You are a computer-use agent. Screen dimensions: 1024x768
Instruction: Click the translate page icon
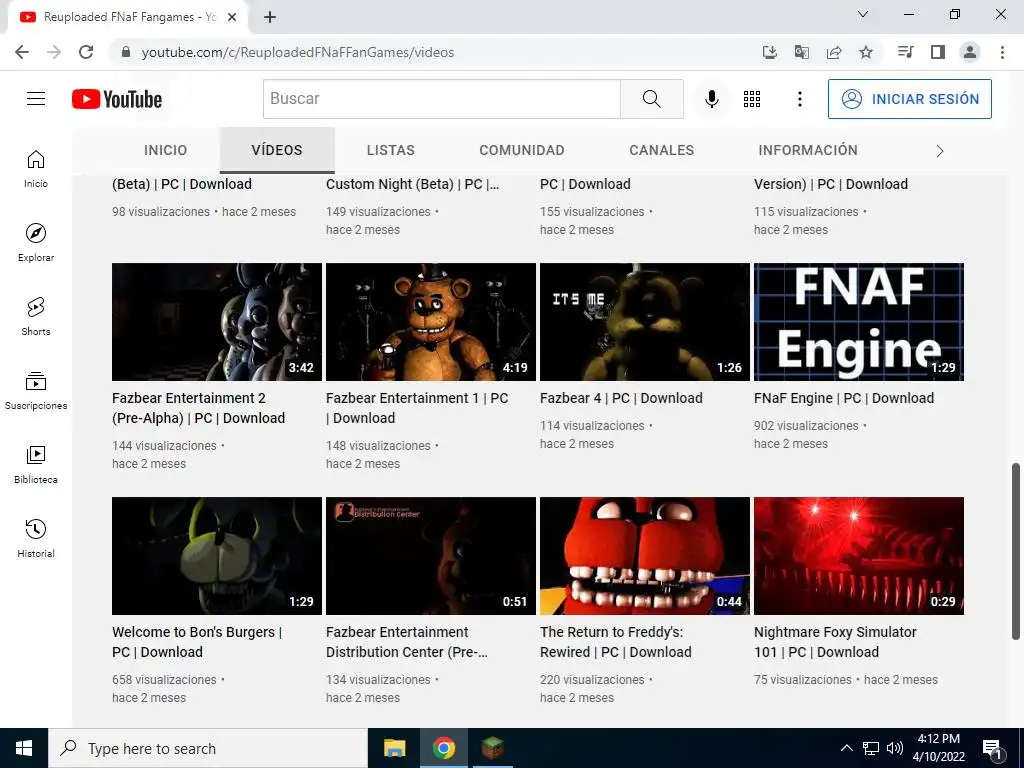[x=802, y=52]
